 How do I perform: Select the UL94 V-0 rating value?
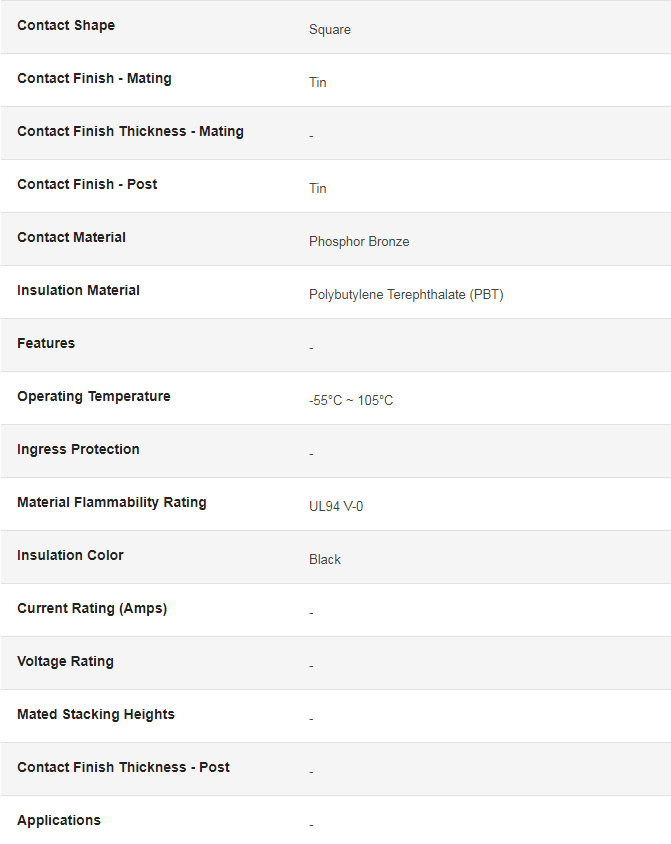pyautogui.click(x=336, y=507)
